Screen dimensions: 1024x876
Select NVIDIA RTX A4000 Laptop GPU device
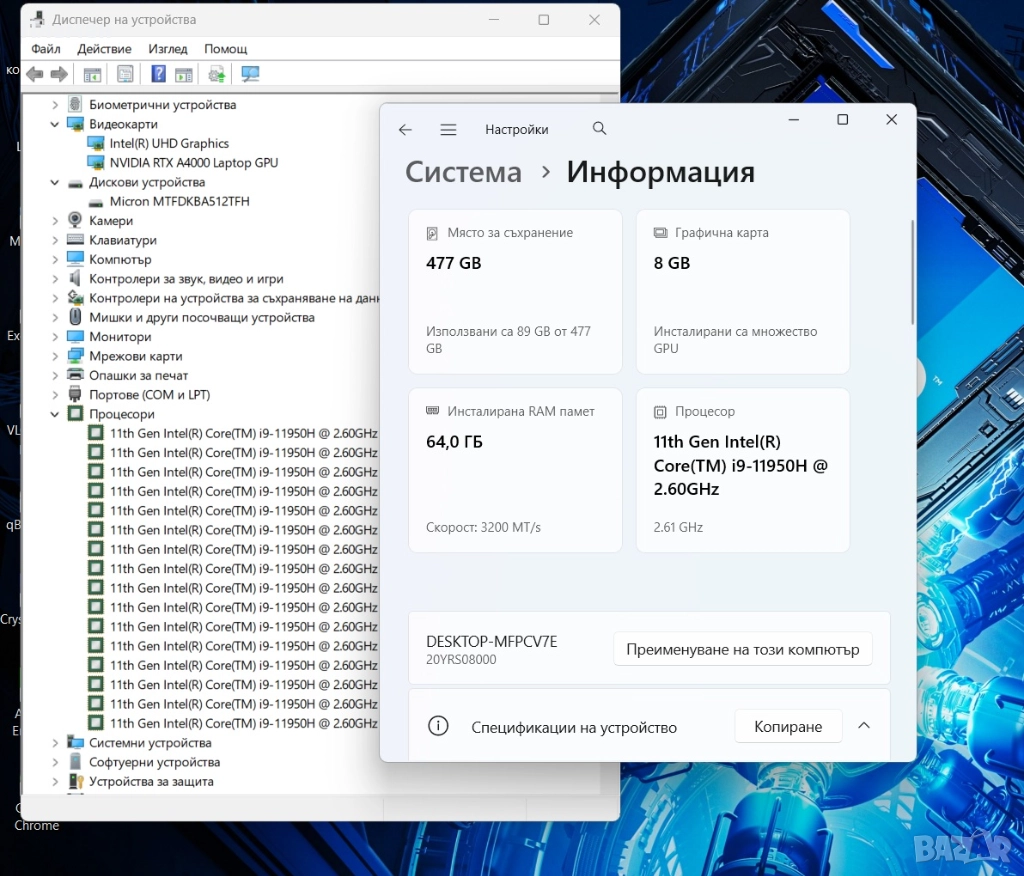pyautogui.click(x=193, y=162)
